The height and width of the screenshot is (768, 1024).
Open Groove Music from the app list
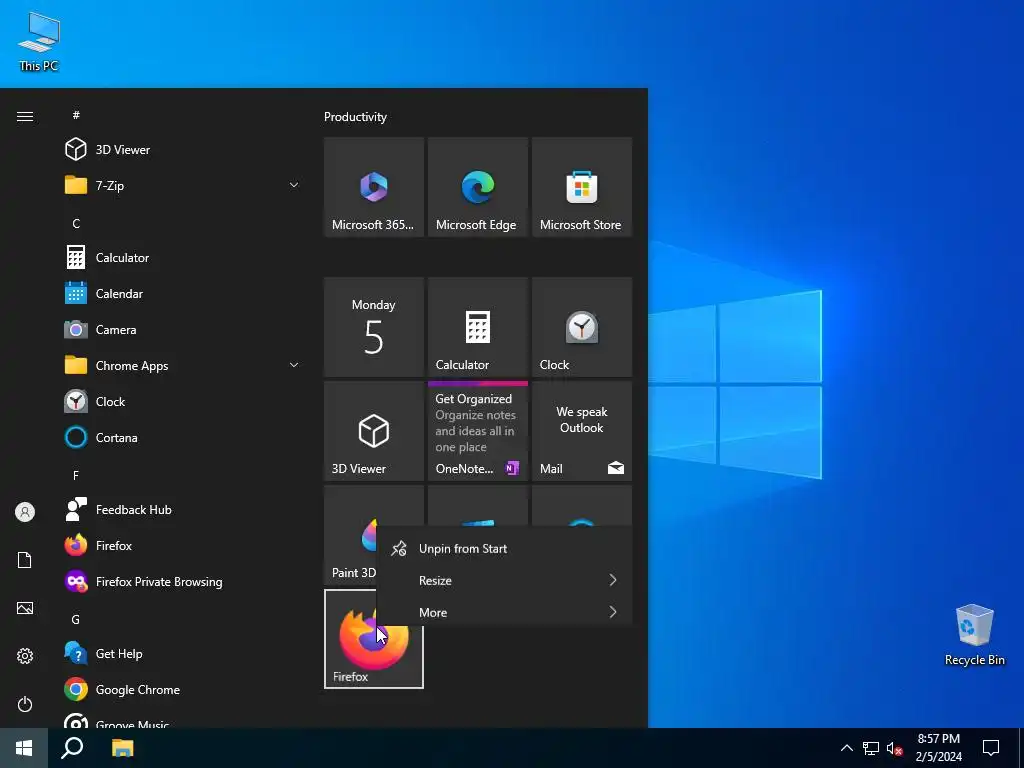pyautogui.click(x=182, y=721)
